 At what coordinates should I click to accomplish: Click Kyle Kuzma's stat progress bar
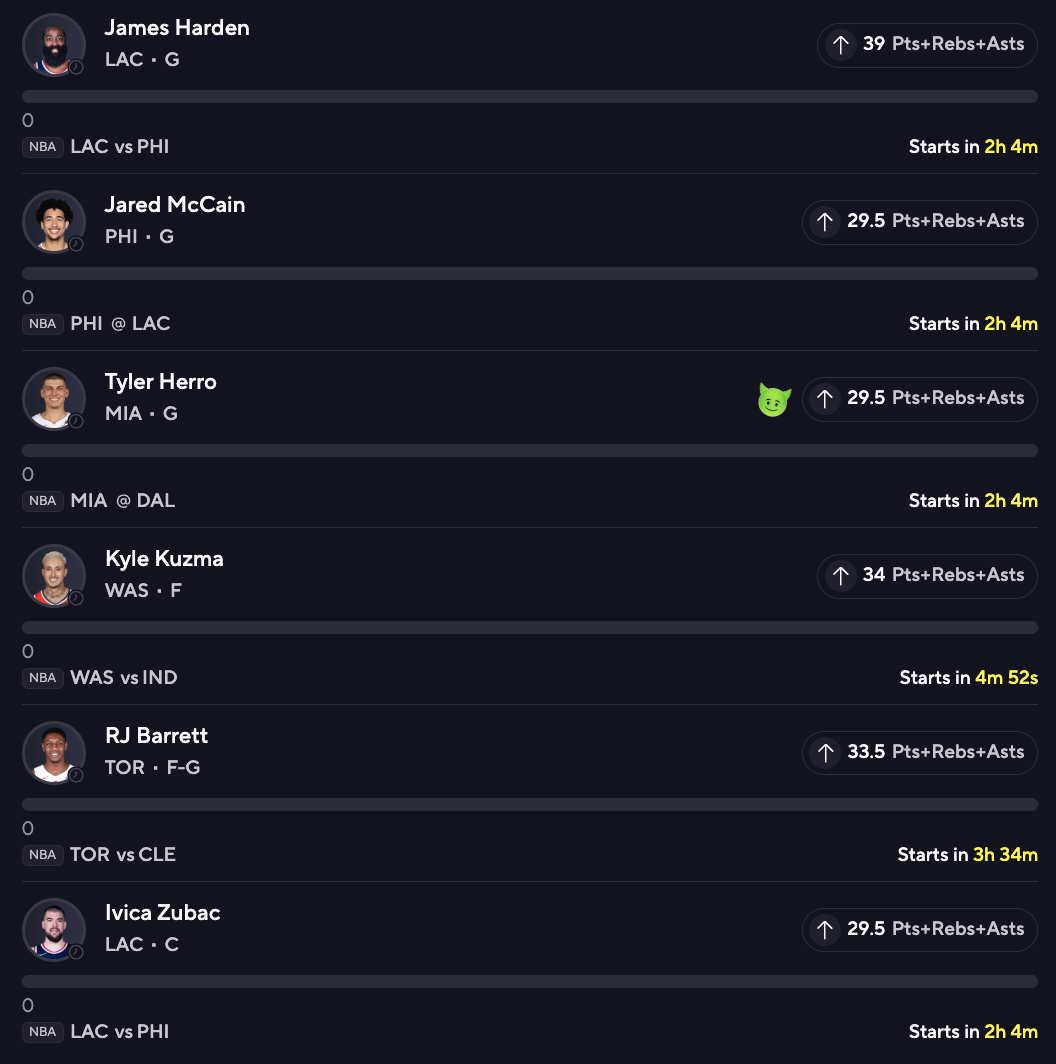pos(530,628)
